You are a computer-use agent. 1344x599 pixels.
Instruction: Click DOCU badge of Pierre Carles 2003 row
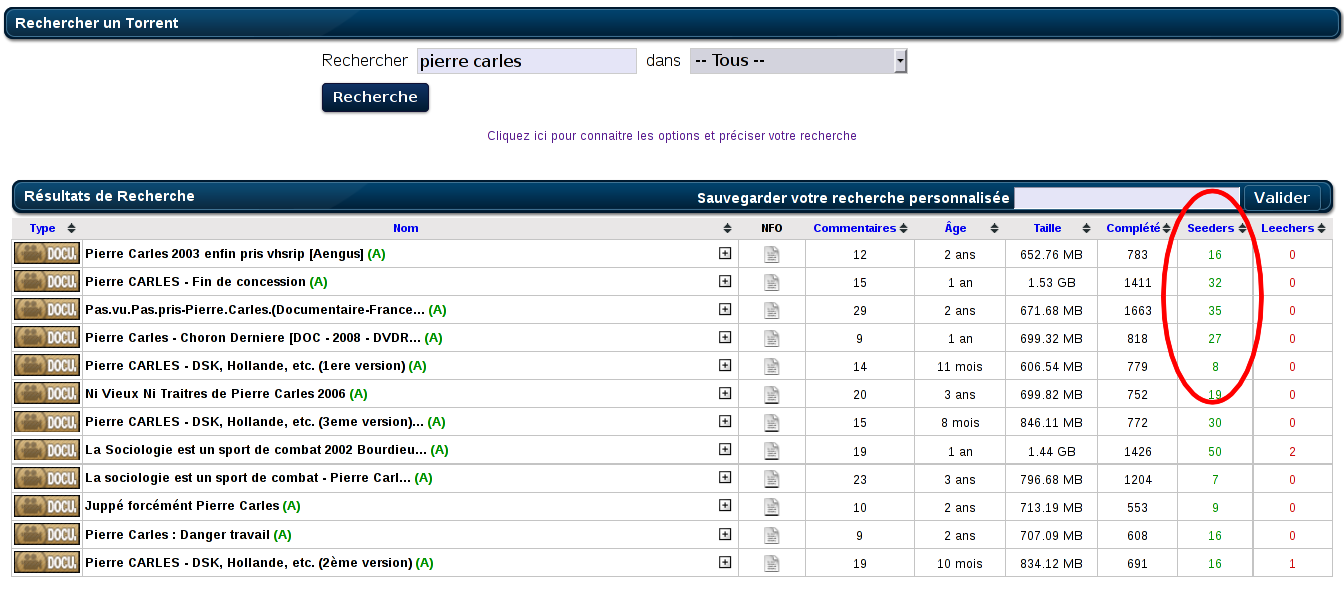46,254
